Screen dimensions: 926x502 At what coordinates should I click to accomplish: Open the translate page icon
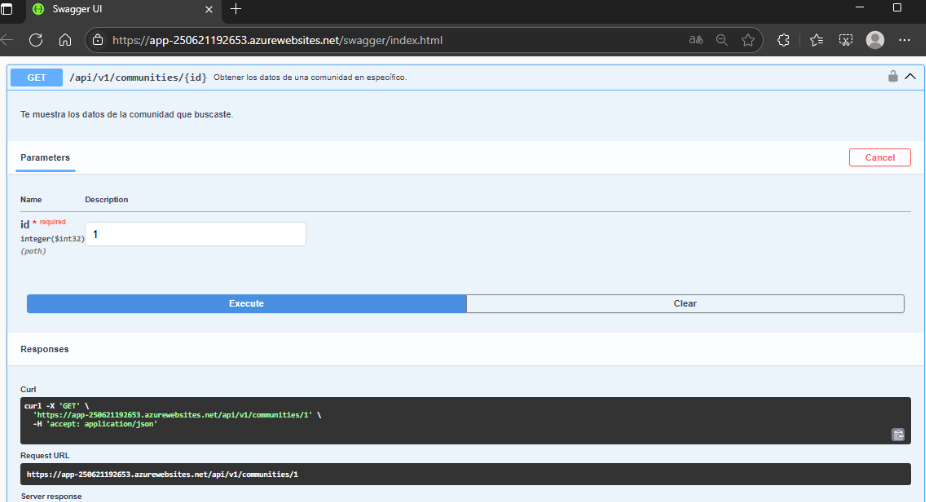[x=696, y=40]
